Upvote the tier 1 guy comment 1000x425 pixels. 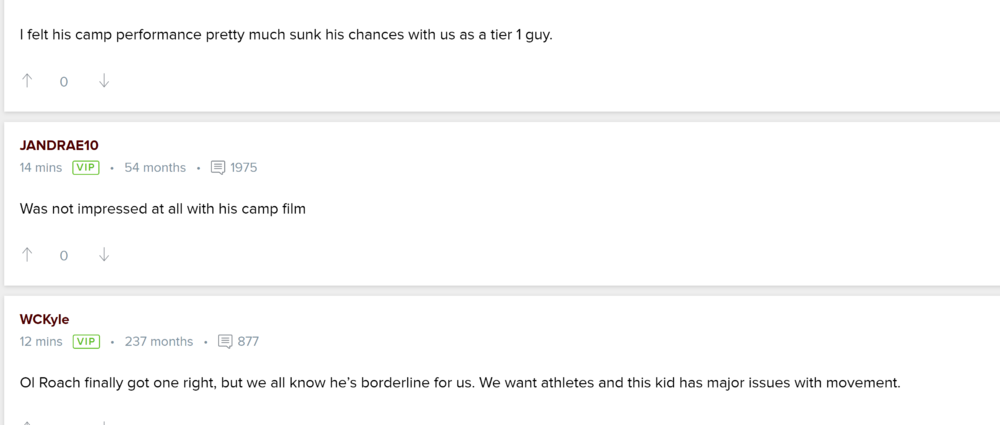(27, 81)
